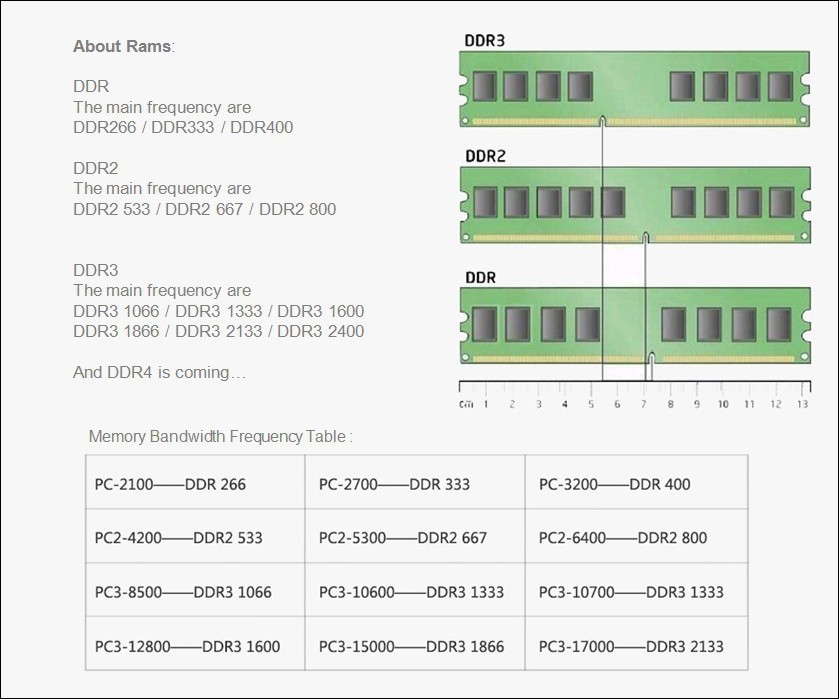Image resolution: width=839 pixels, height=699 pixels.
Task: Click the About Rams heading
Action: [x=124, y=47]
